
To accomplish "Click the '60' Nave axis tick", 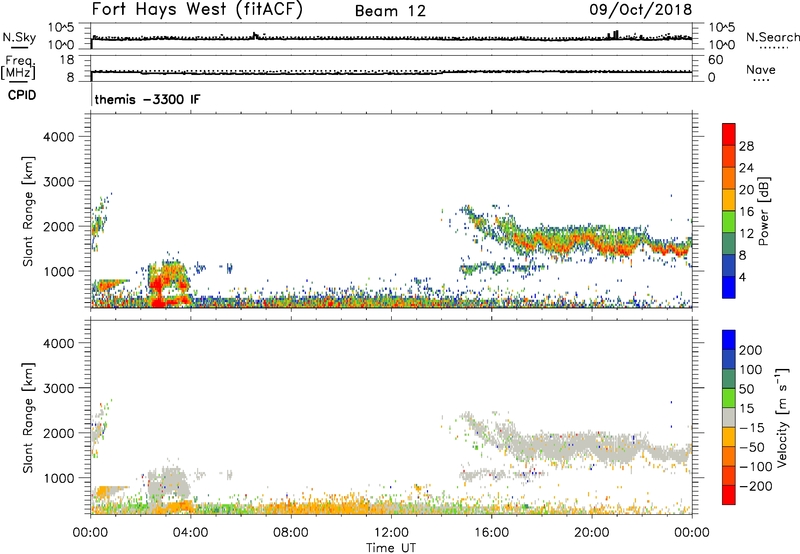I will point(715,60).
